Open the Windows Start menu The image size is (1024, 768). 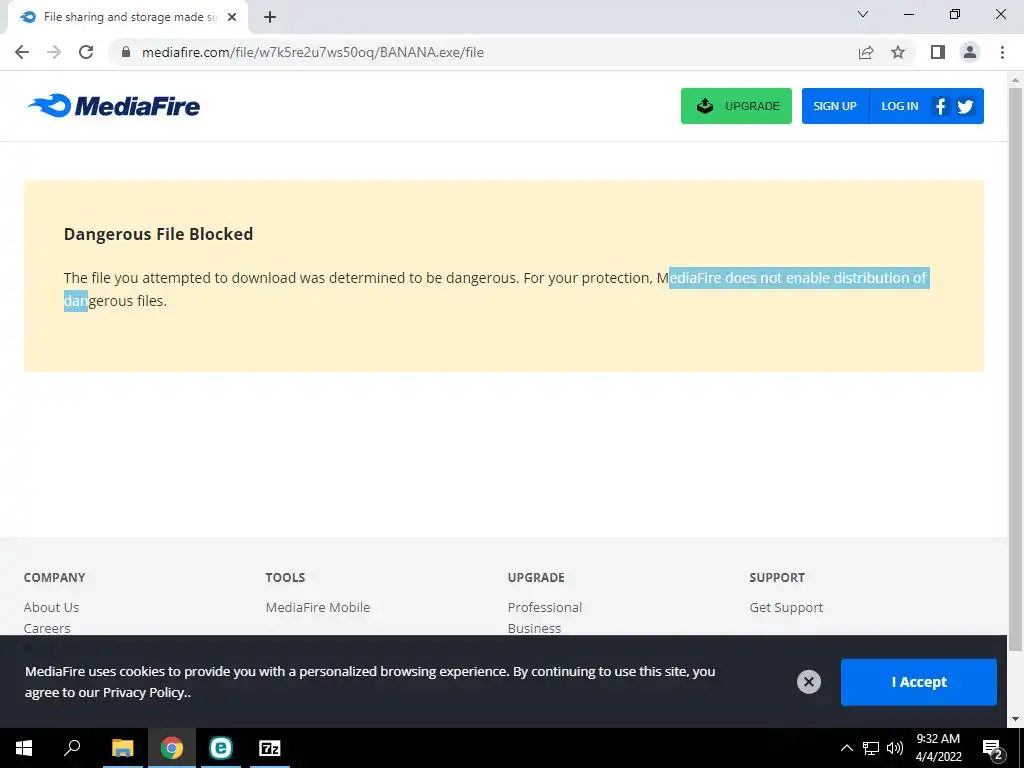(x=24, y=748)
